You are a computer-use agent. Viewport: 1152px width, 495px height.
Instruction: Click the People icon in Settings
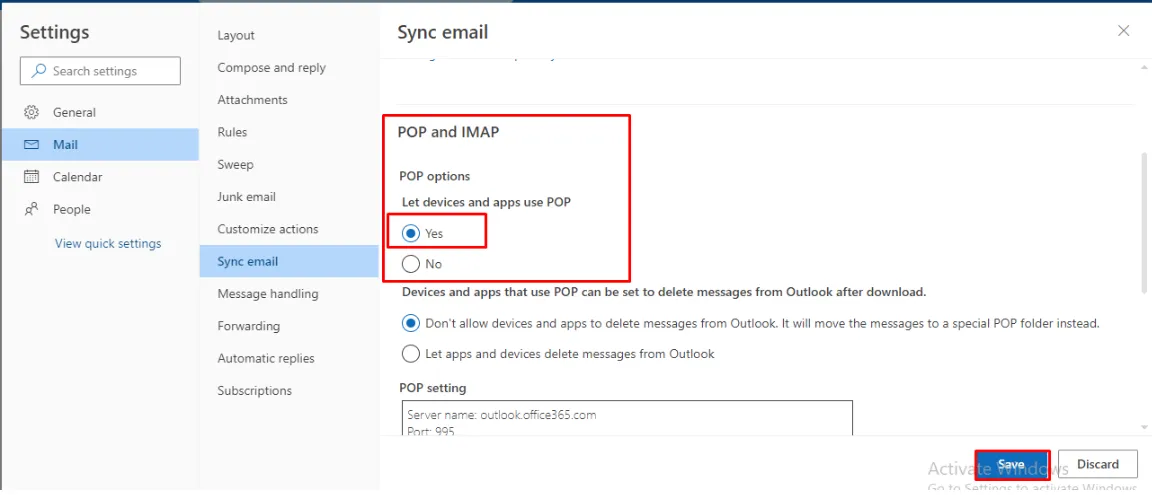tap(32, 209)
